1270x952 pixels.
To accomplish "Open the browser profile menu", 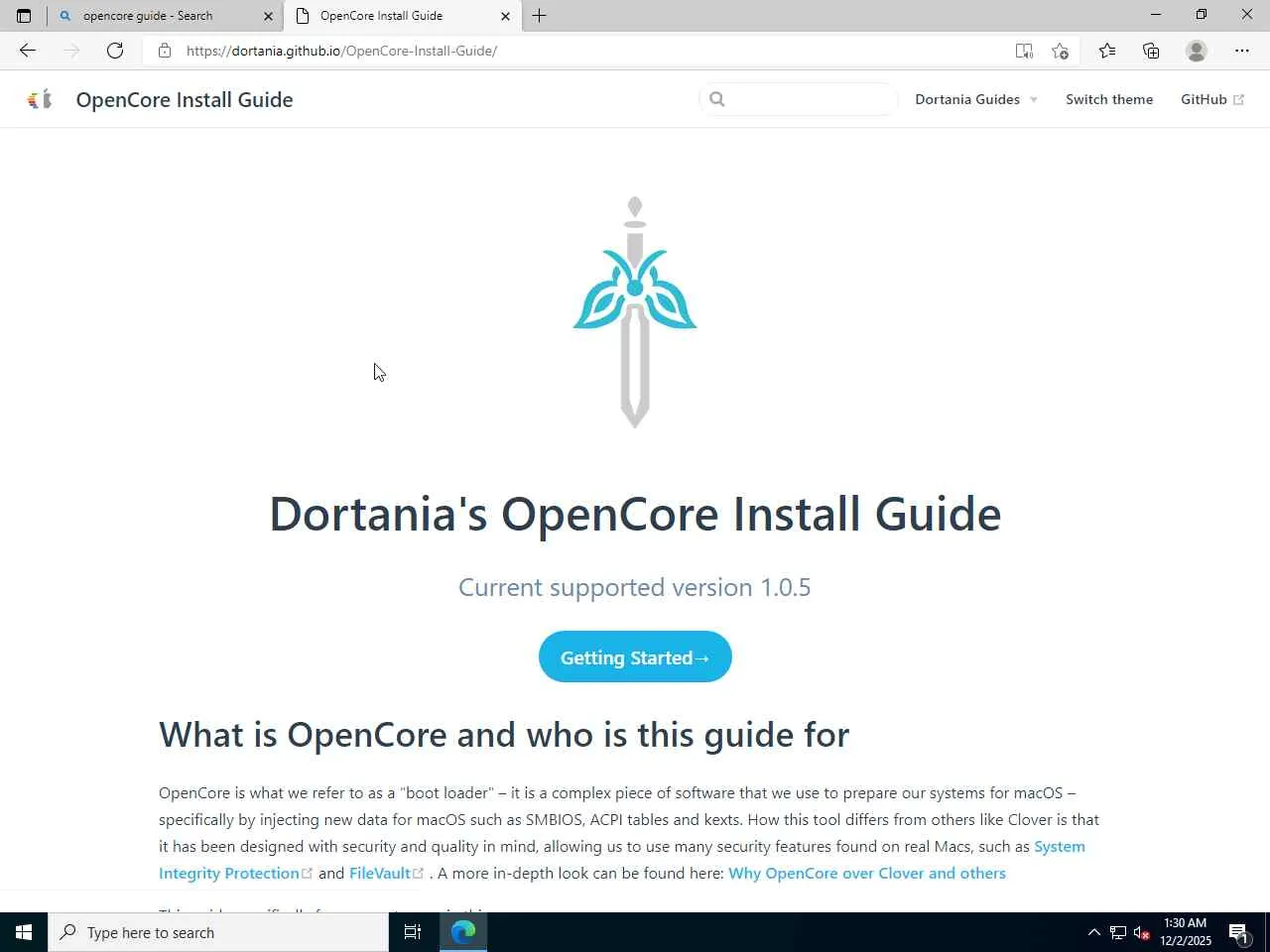I will pos(1197,51).
